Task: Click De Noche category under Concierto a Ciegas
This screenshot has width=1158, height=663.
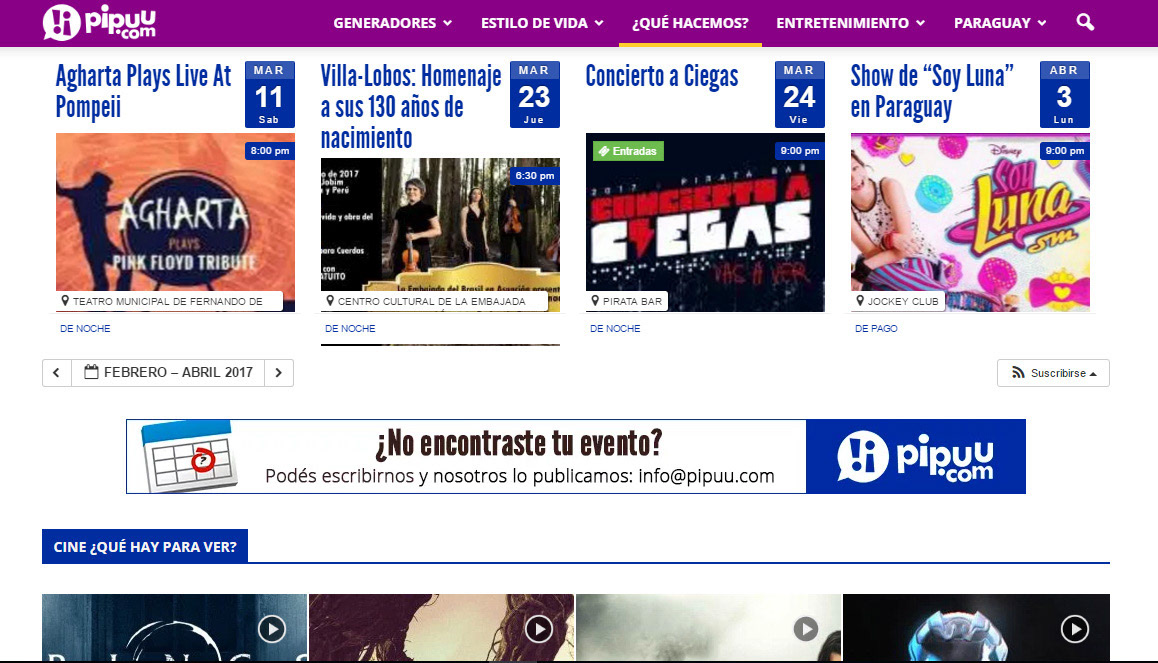Action: [x=615, y=329]
